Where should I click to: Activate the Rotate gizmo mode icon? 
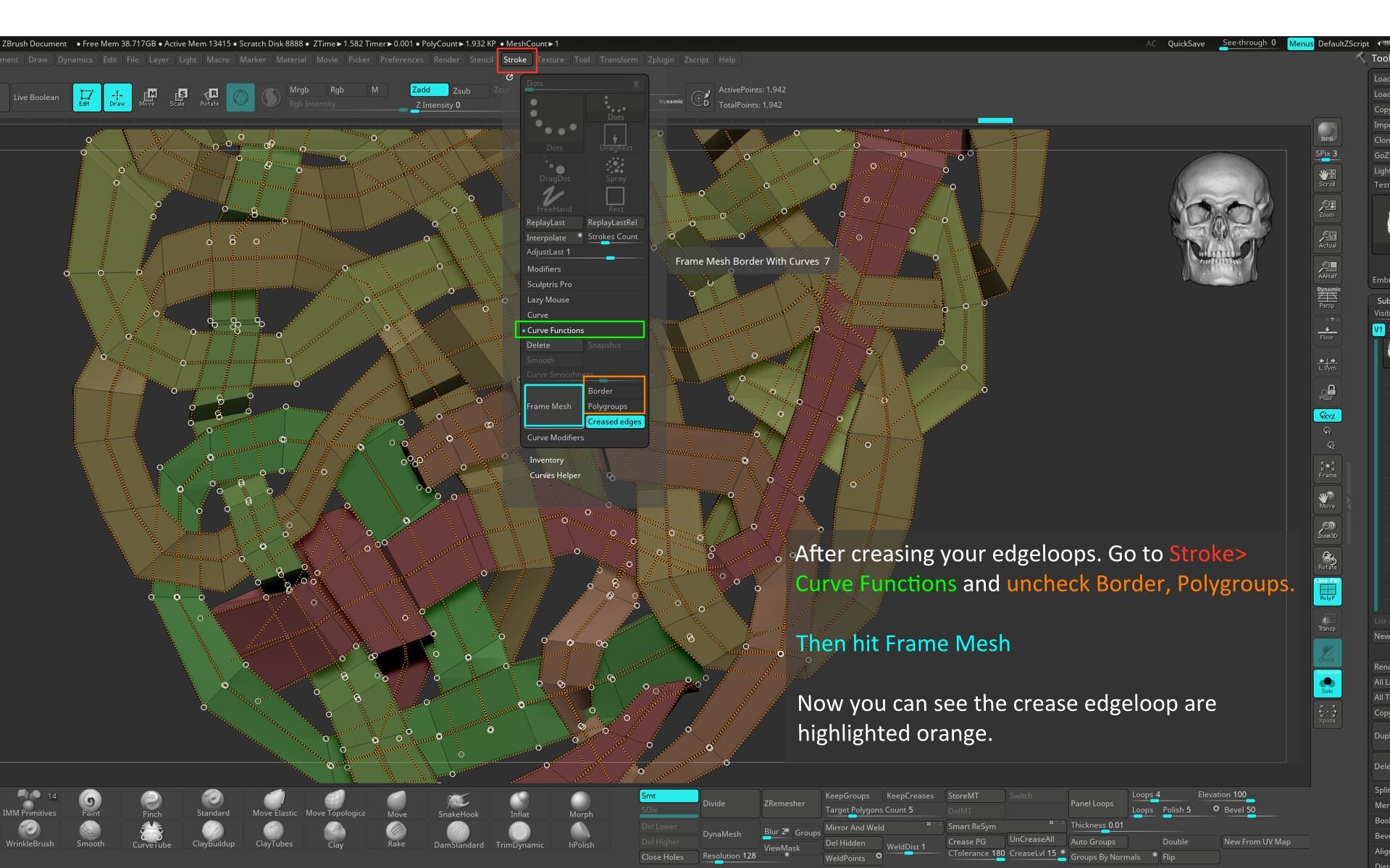click(x=210, y=97)
